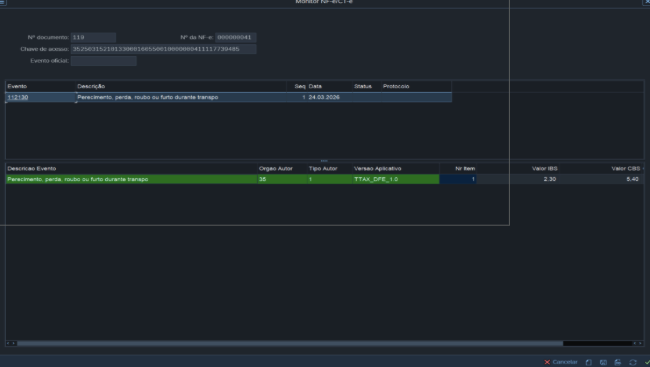Click the splitter handle between the tables
Viewport: 650px width, 367px height.
coord(324,160)
